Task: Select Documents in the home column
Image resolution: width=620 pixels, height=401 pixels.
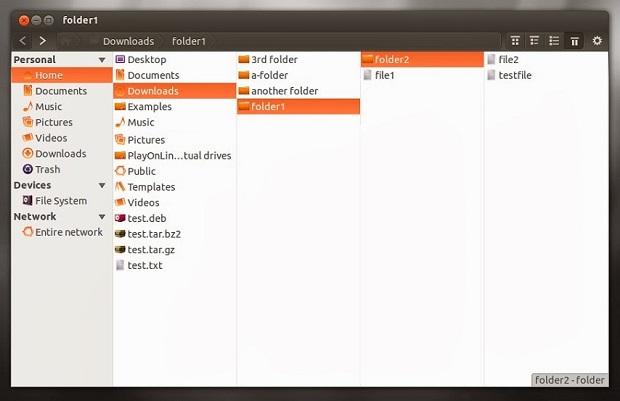Action: coord(175,75)
